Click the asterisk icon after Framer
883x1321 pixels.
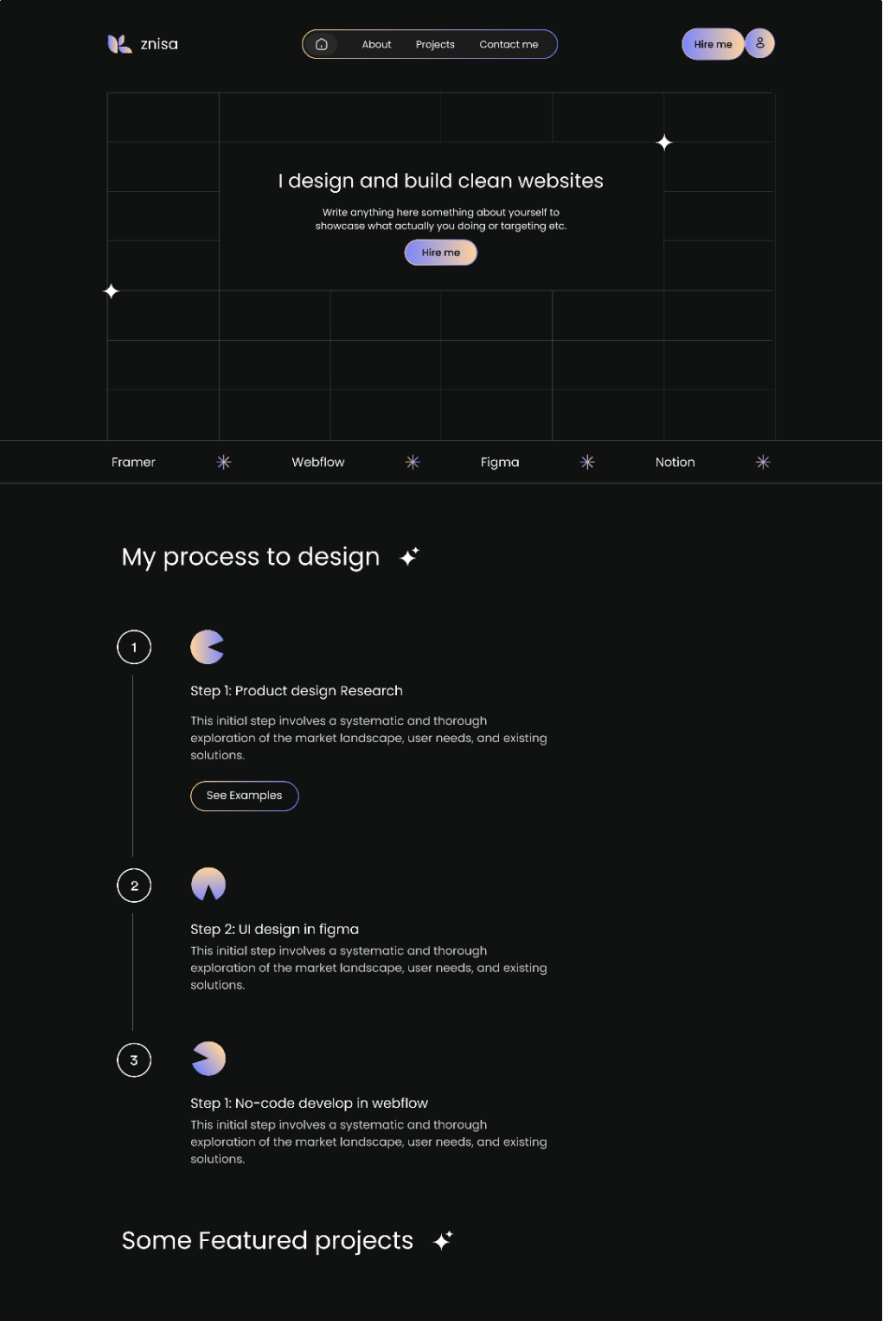(x=224, y=462)
